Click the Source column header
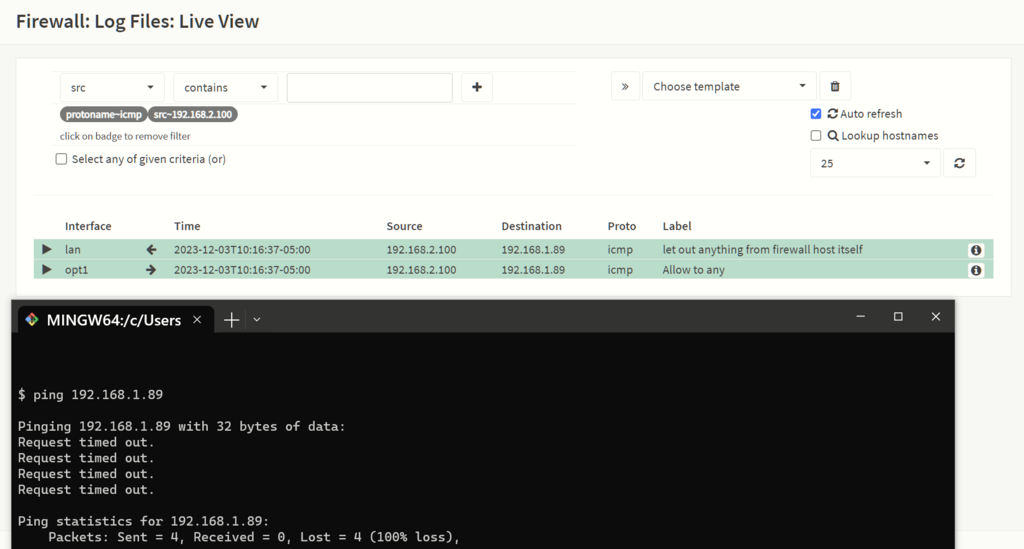Viewport: 1024px width, 549px height. pyautogui.click(x=404, y=226)
